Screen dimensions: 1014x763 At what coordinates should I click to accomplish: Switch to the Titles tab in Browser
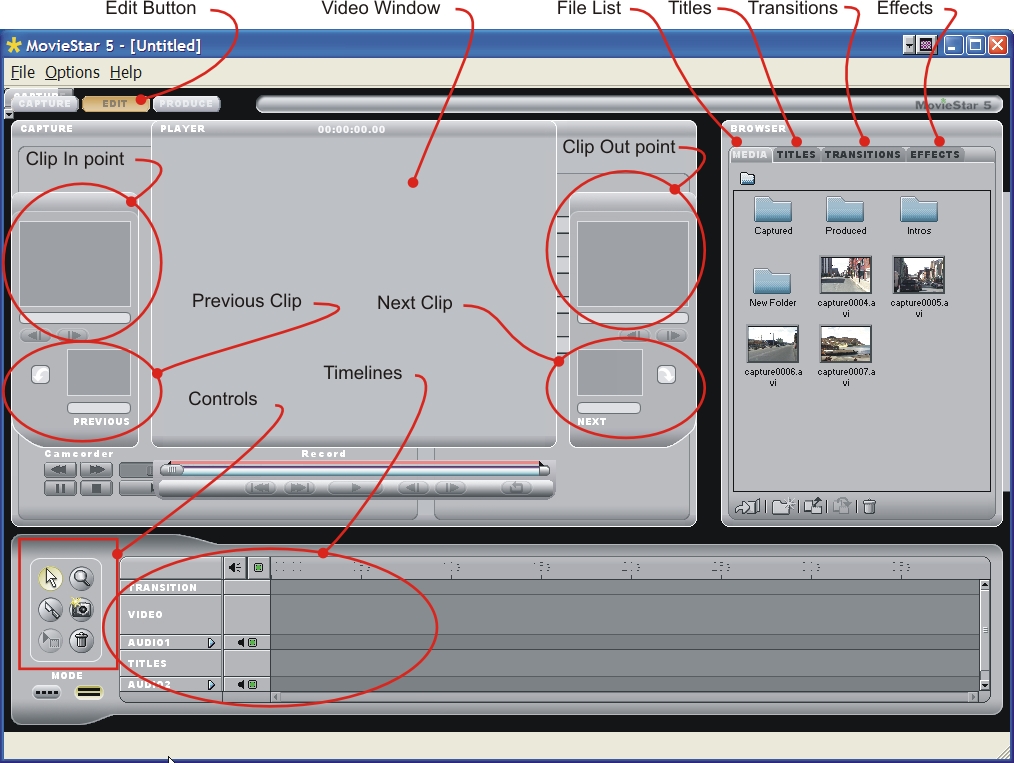click(796, 155)
